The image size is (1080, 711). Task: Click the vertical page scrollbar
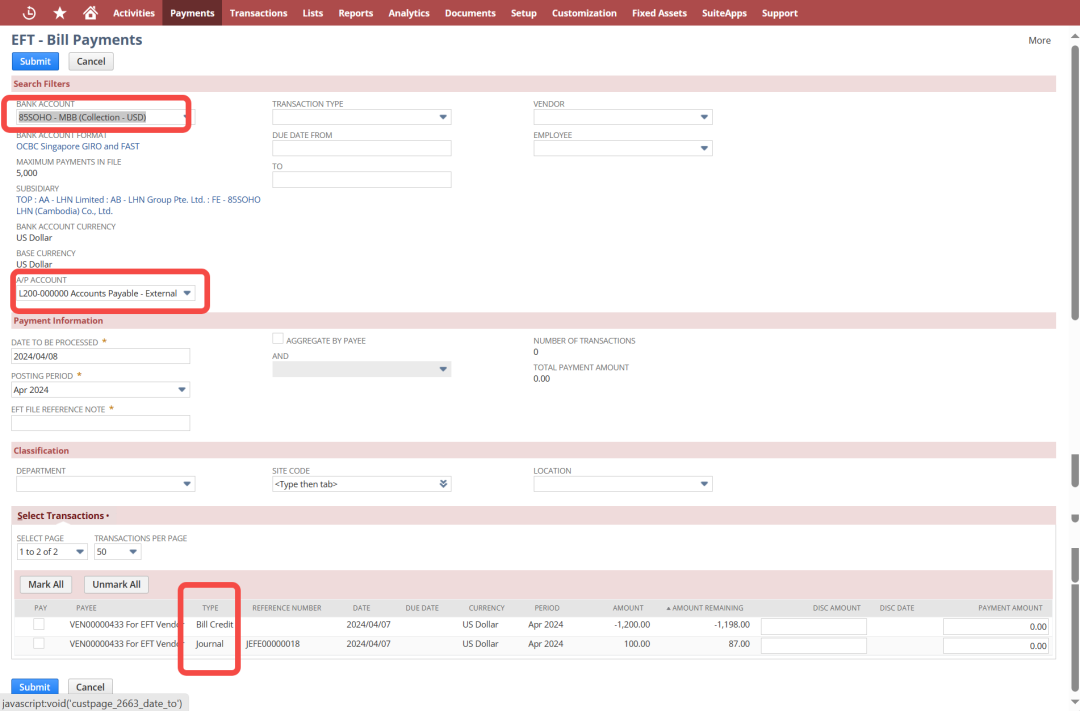click(x=1074, y=183)
